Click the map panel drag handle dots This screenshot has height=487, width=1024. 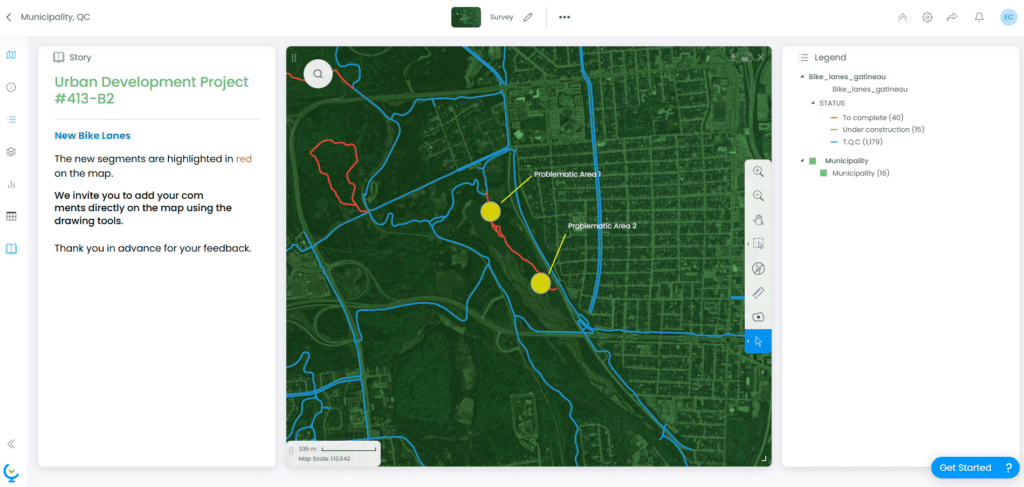294,57
